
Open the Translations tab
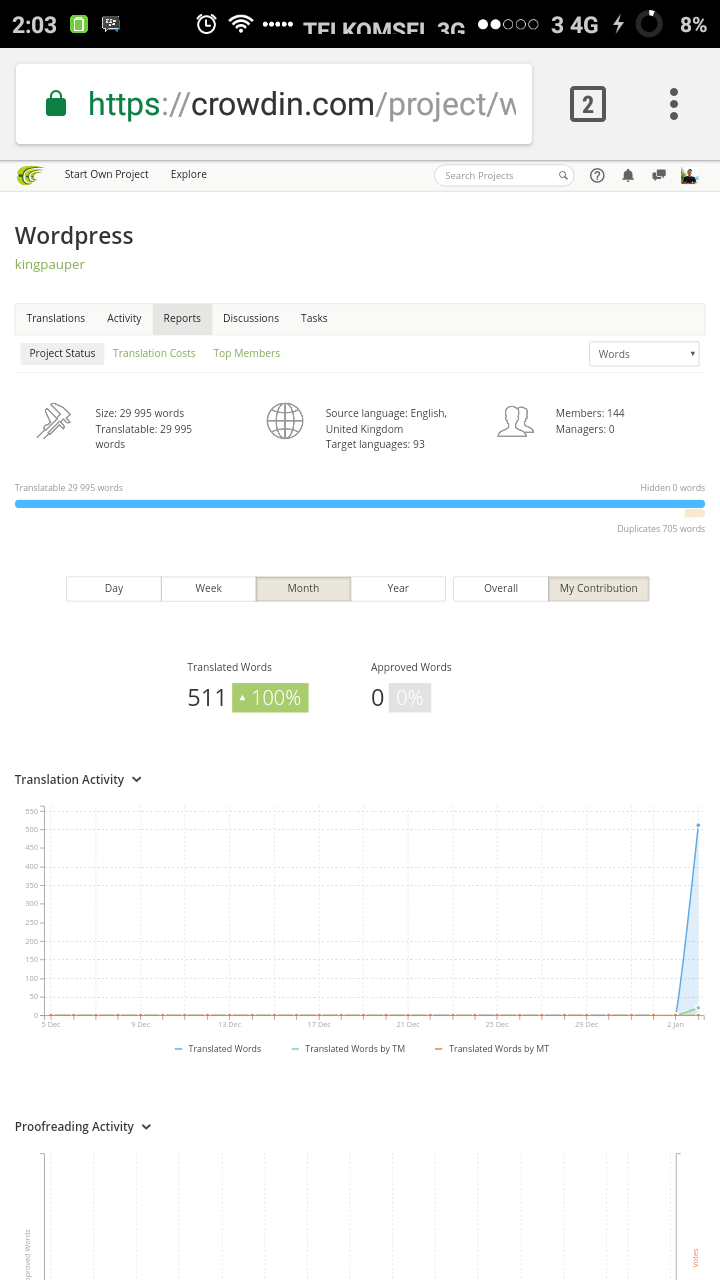[x=56, y=318]
